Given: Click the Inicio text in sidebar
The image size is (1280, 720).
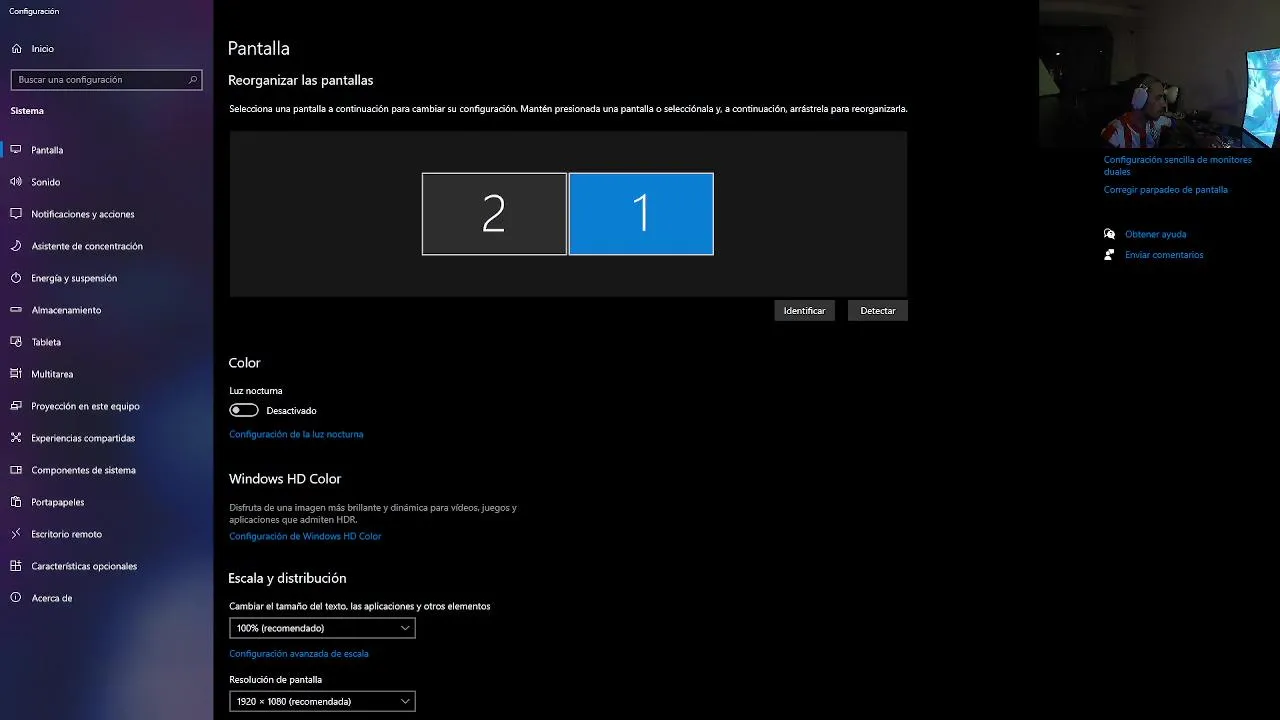Looking at the screenshot, I should click(42, 49).
